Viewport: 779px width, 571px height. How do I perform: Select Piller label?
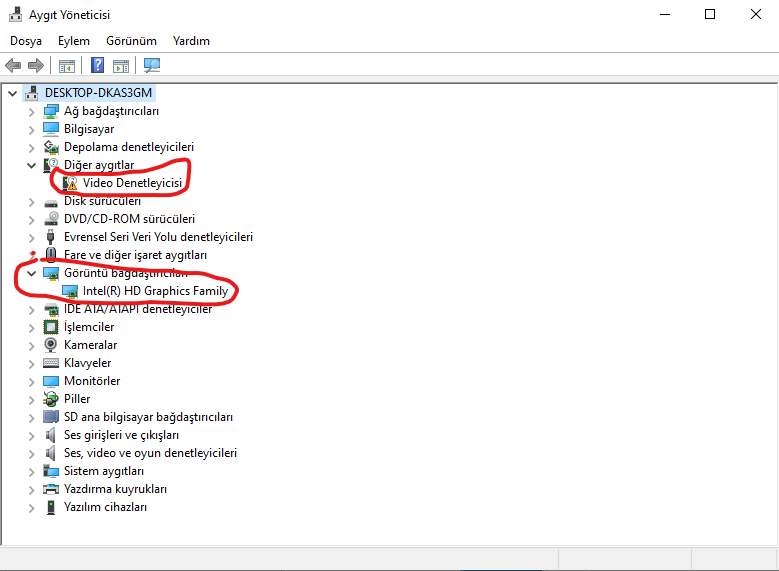(77, 399)
